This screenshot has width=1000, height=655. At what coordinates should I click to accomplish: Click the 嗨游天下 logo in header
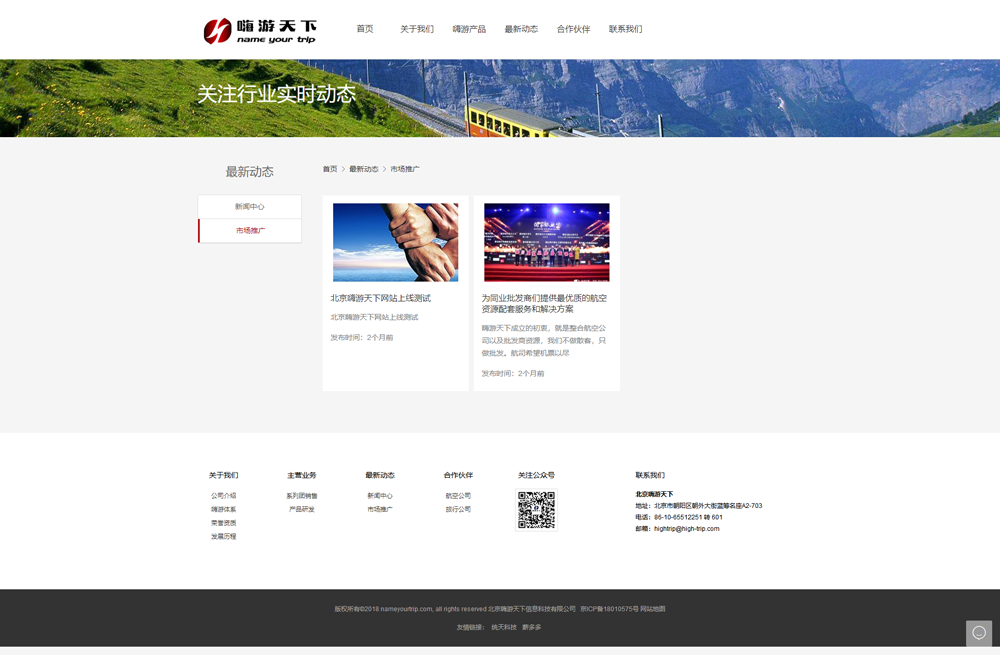coord(259,31)
